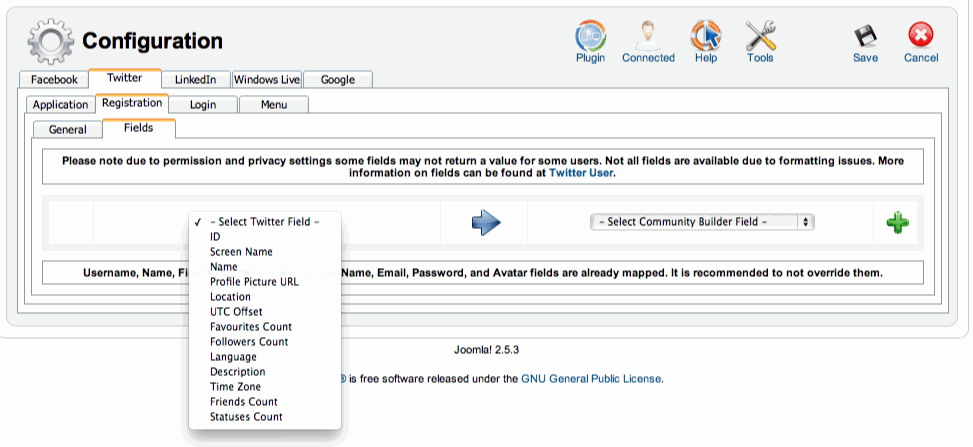The image size is (973, 447).
Task: Pick Name option in Twitter field list
Action: [x=265, y=266]
